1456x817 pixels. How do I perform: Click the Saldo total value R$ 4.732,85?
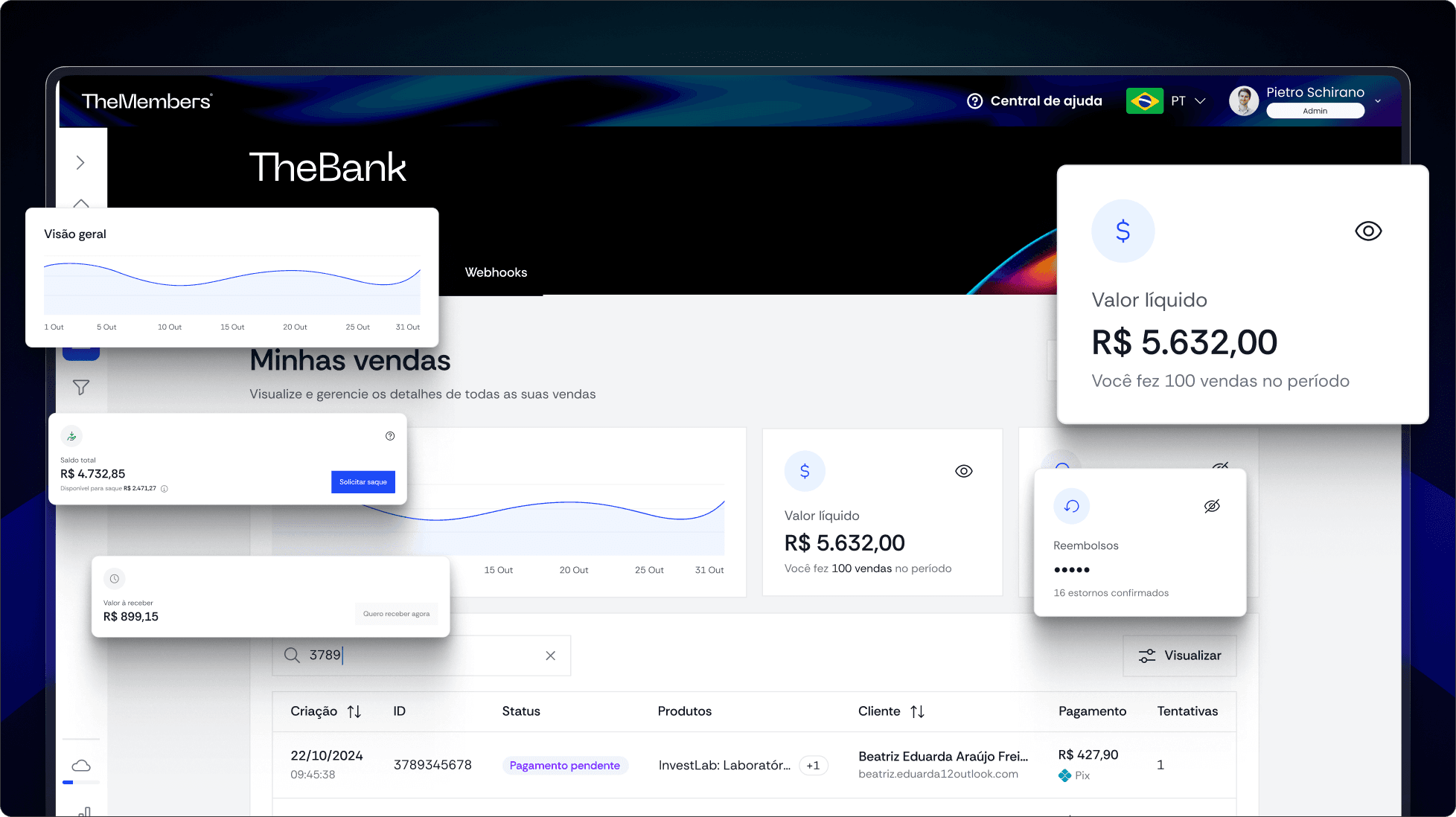pyautogui.click(x=92, y=474)
